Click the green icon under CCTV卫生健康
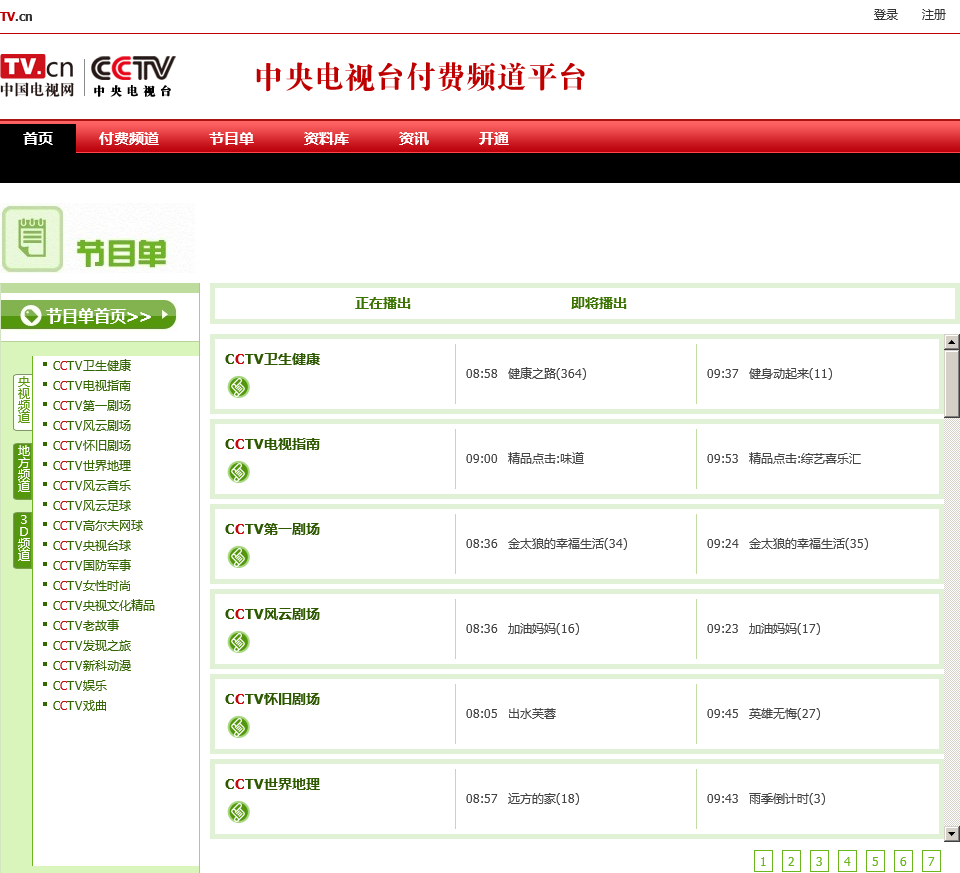This screenshot has height=873, width=960. 238,387
